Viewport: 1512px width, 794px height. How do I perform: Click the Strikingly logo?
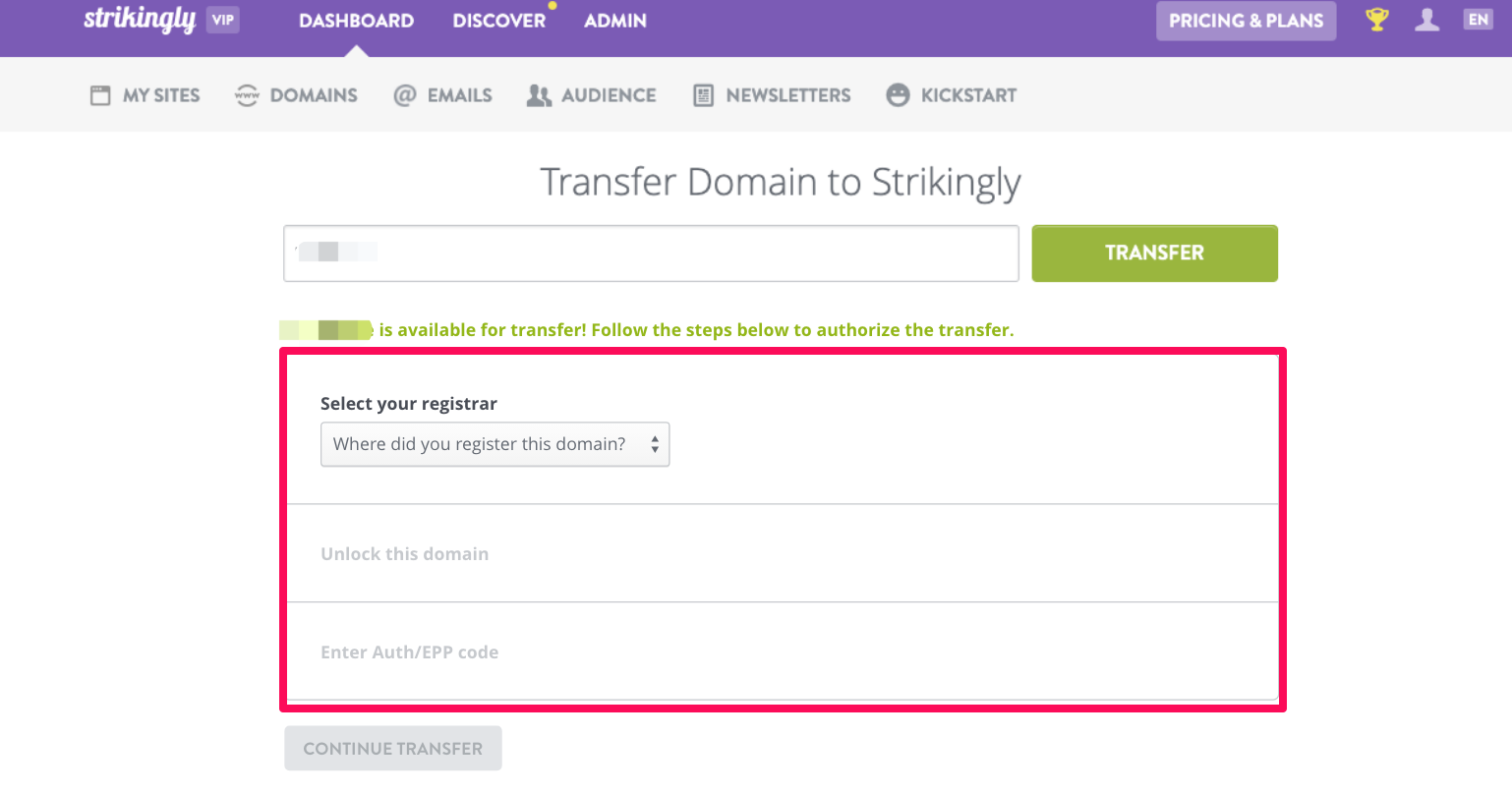coord(140,20)
